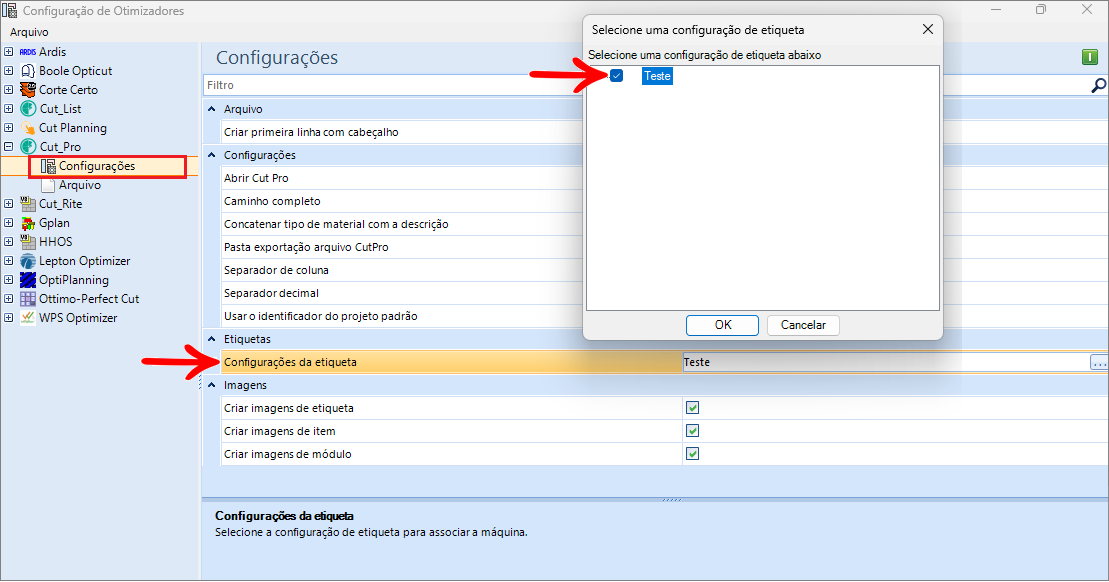Screen dimensions: 1109x582
Task: Collapse the Etiquetas section
Action: pos(211,339)
